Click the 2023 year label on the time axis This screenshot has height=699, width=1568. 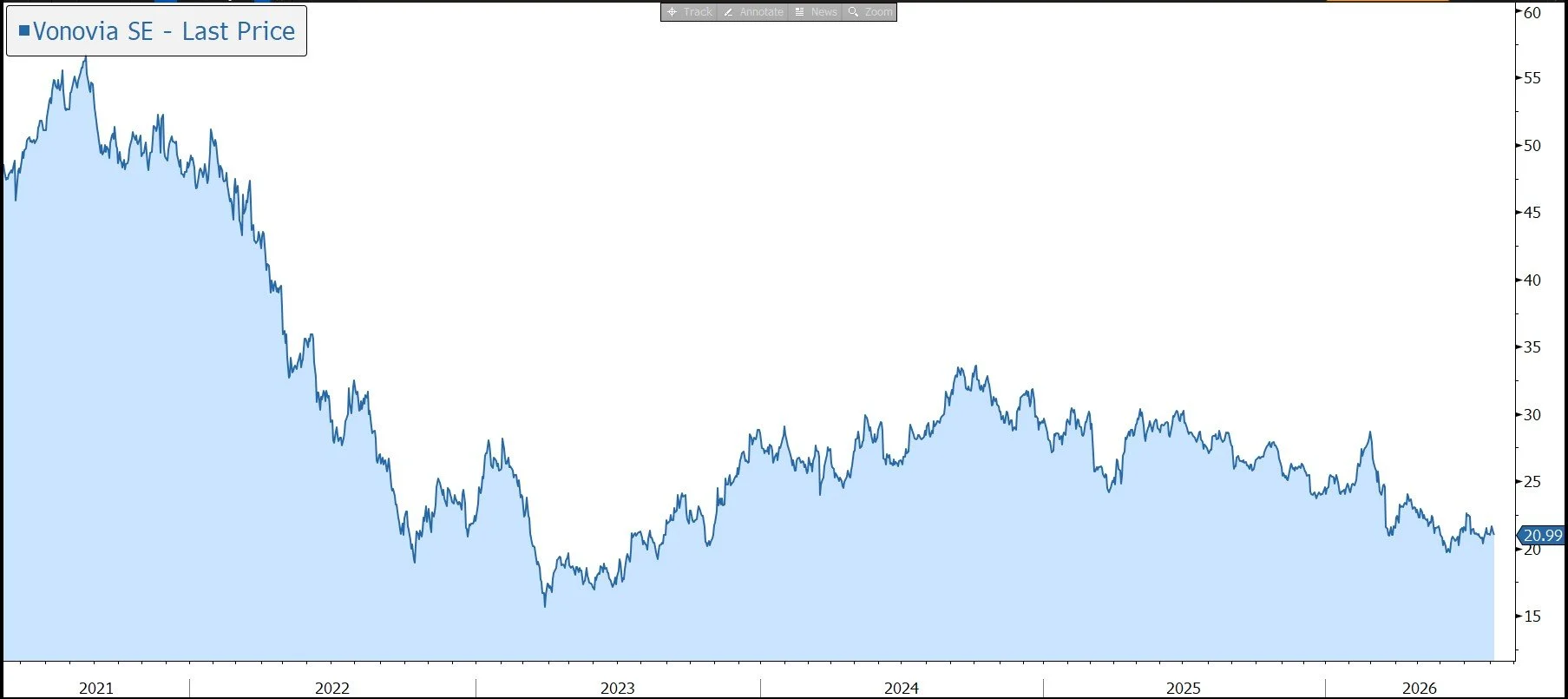[618, 689]
